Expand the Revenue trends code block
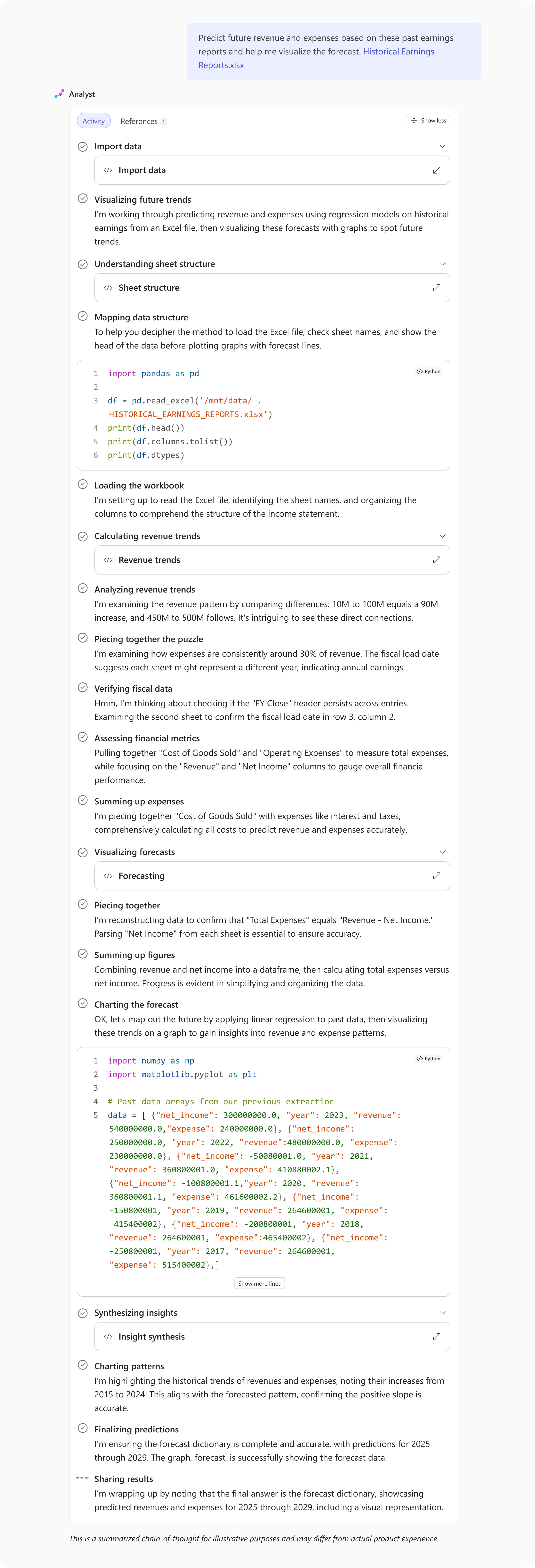The height and width of the screenshot is (1568, 535). [x=436, y=560]
